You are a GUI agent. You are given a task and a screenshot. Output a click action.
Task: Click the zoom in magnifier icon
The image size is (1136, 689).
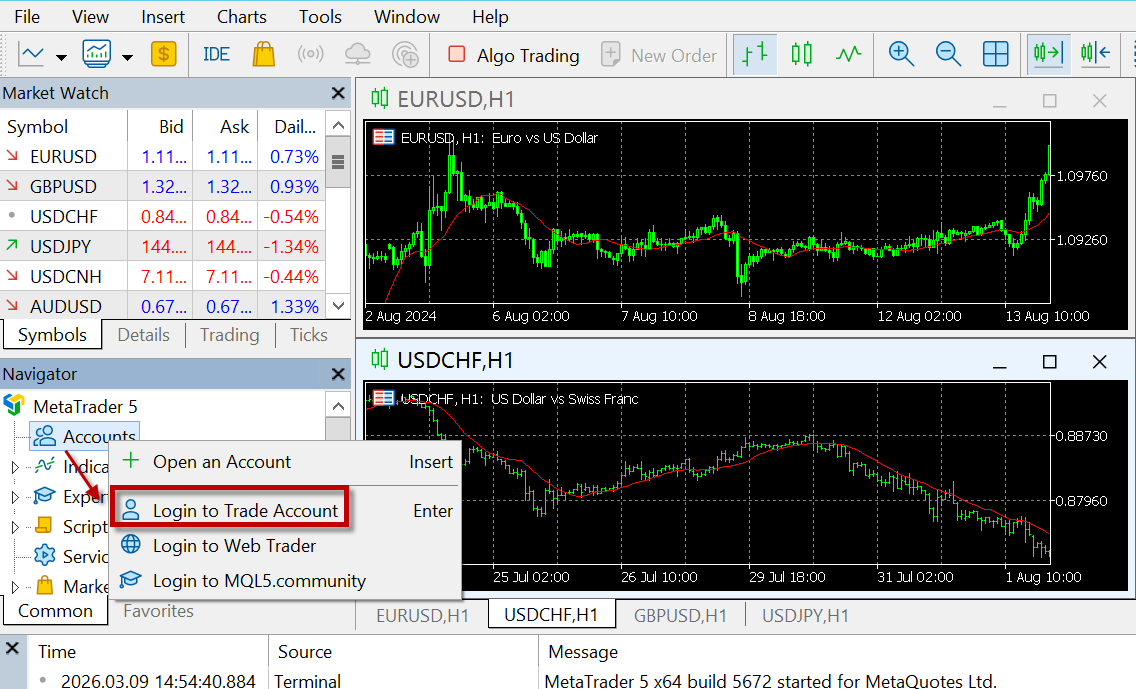point(901,55)
